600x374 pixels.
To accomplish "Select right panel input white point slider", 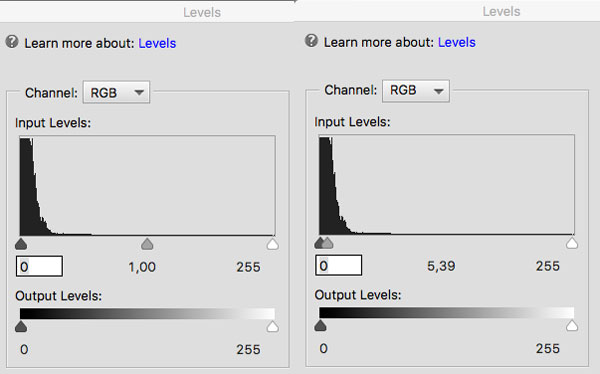I will pyautogui.click(x=572, y=243).
